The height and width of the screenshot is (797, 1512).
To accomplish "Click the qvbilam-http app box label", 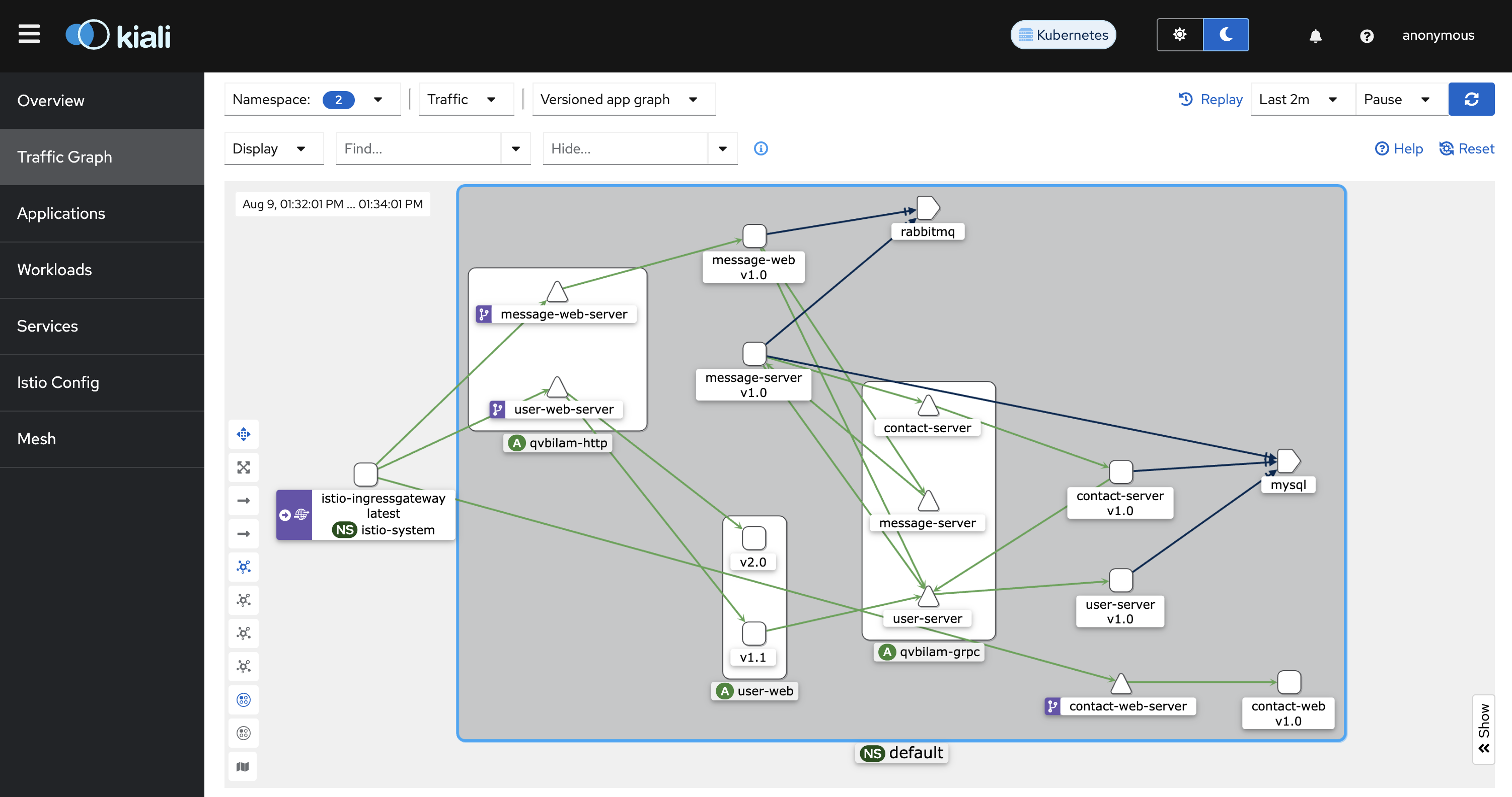I will 558,443.
